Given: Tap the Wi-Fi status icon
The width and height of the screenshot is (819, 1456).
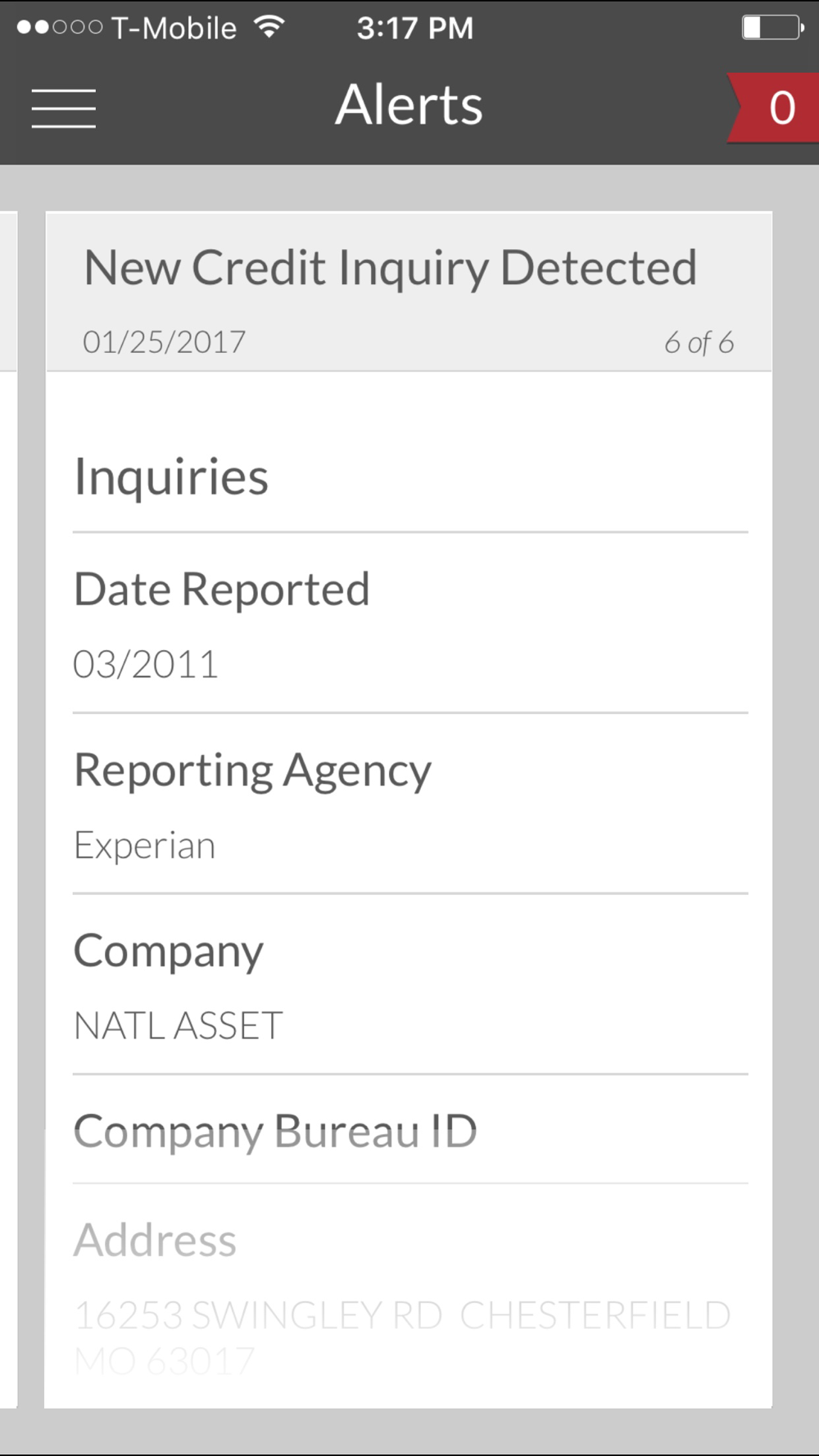Looking at the screenshot, I should click(269, 27).
